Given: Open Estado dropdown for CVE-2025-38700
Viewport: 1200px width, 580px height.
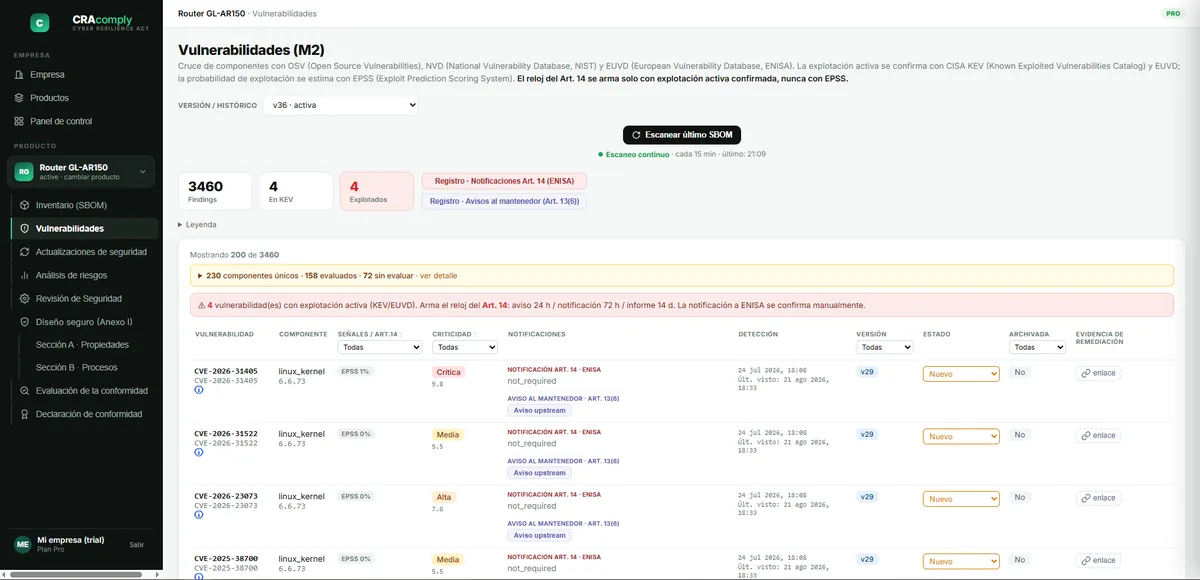Looking at the screenshot, I should click(961, 561).
